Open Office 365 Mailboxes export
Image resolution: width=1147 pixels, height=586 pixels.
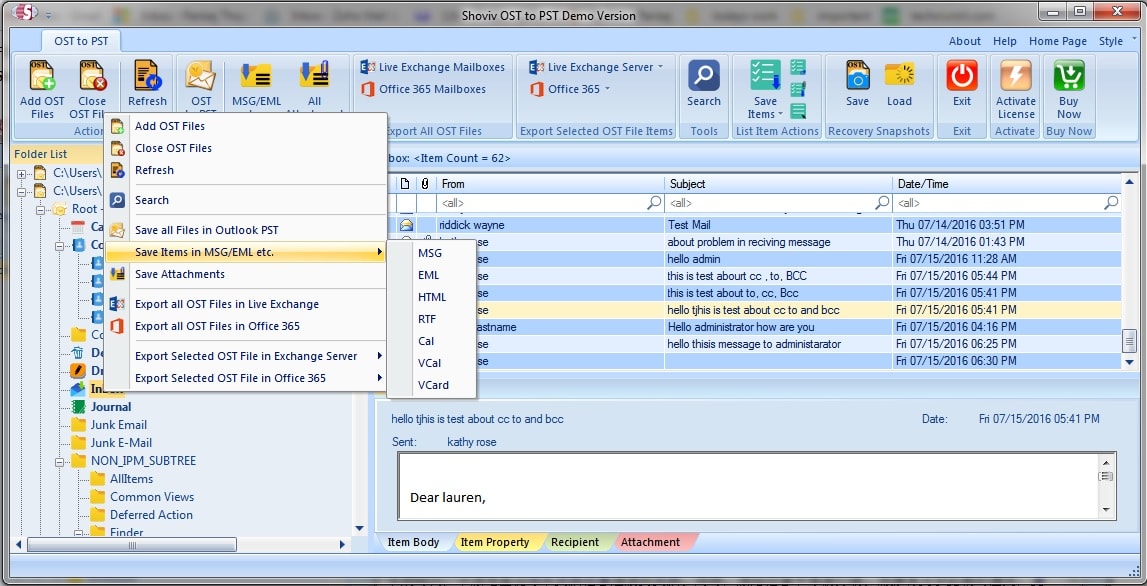(x=424, y=89)
